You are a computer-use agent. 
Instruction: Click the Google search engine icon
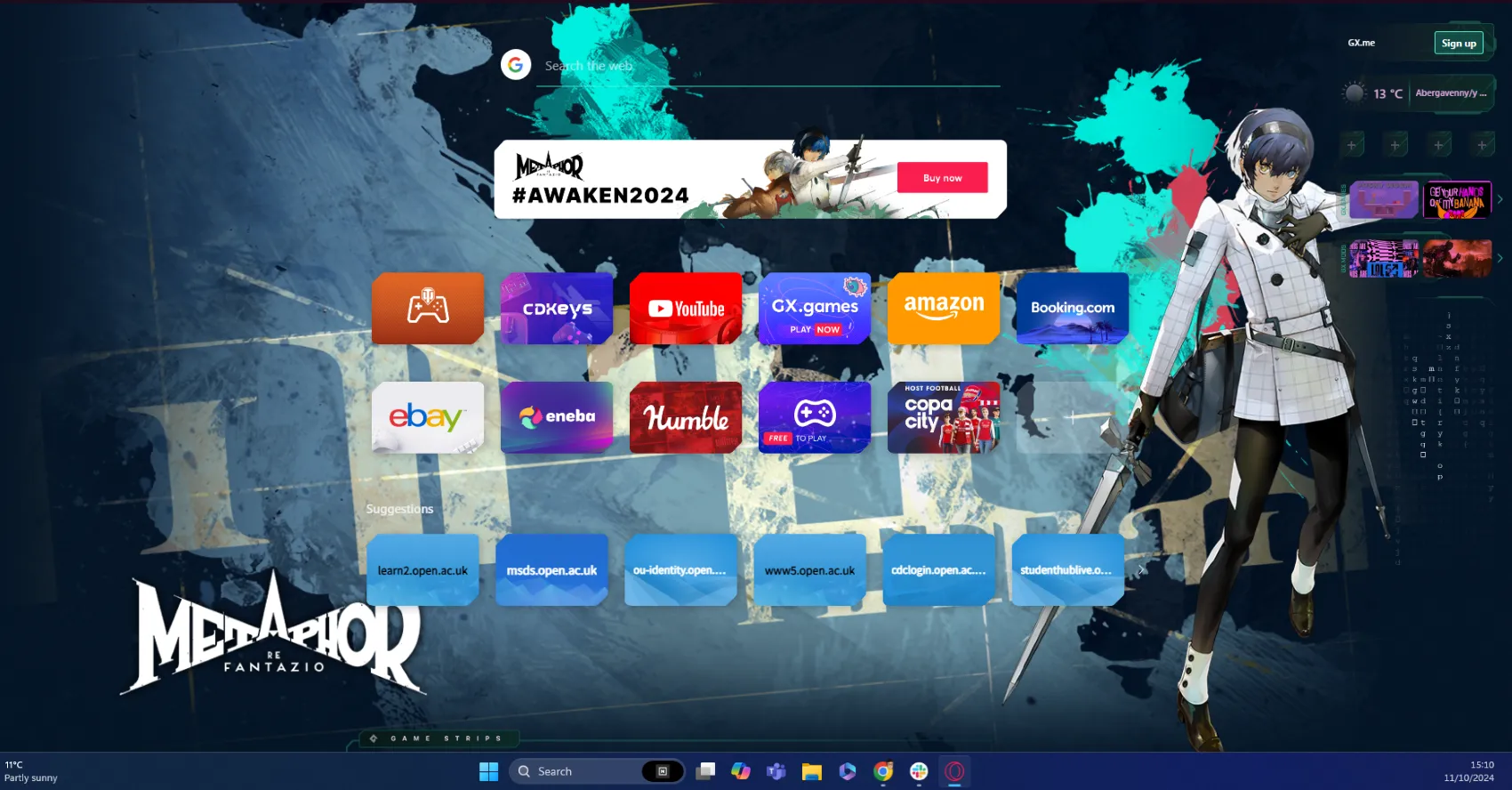tap(516, 65)
